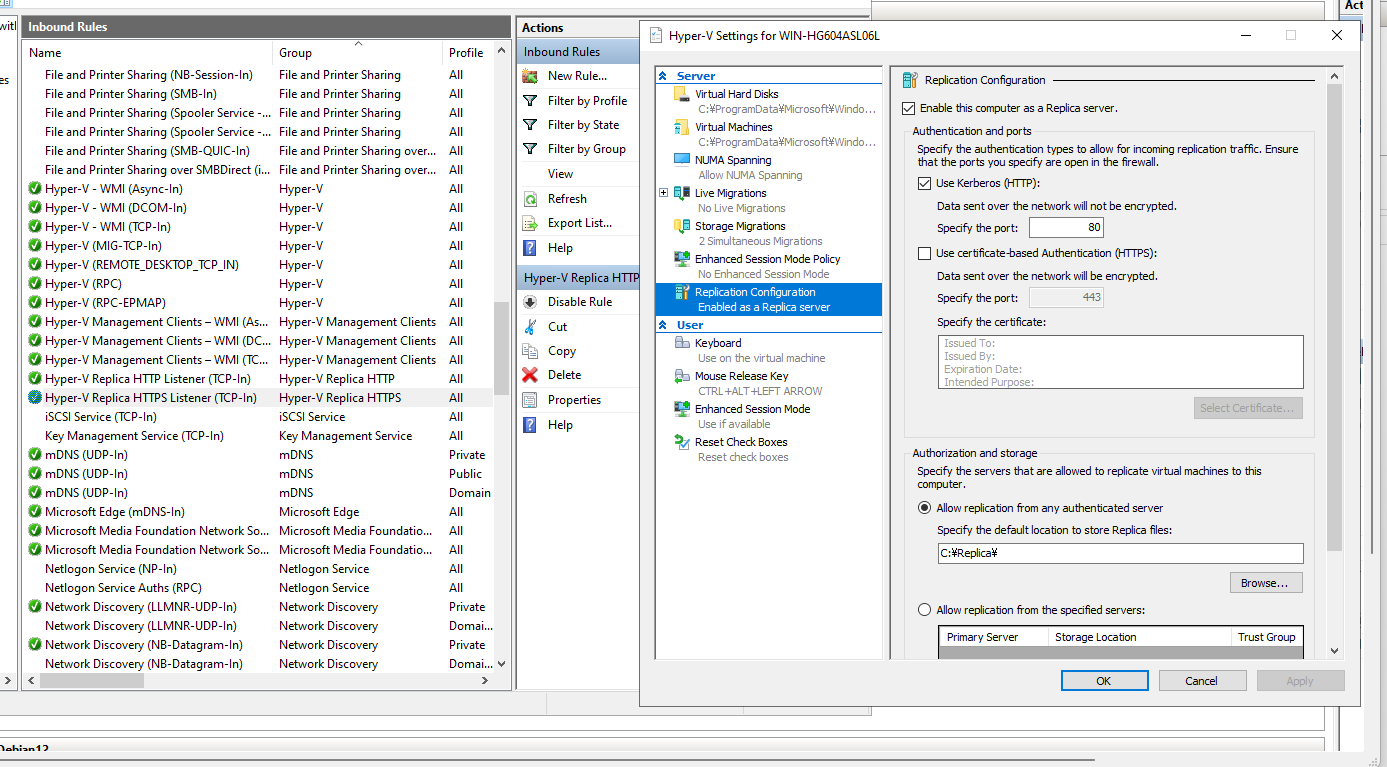This screenshot has height=767, width=1387.
Task: Click OK in Hyper-V Settings
Action: click(x=1104, y=681)
